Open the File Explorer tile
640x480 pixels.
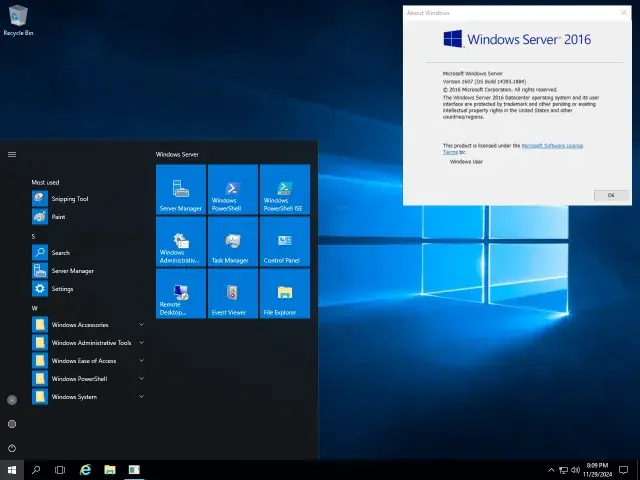click(x=285, y=293)
